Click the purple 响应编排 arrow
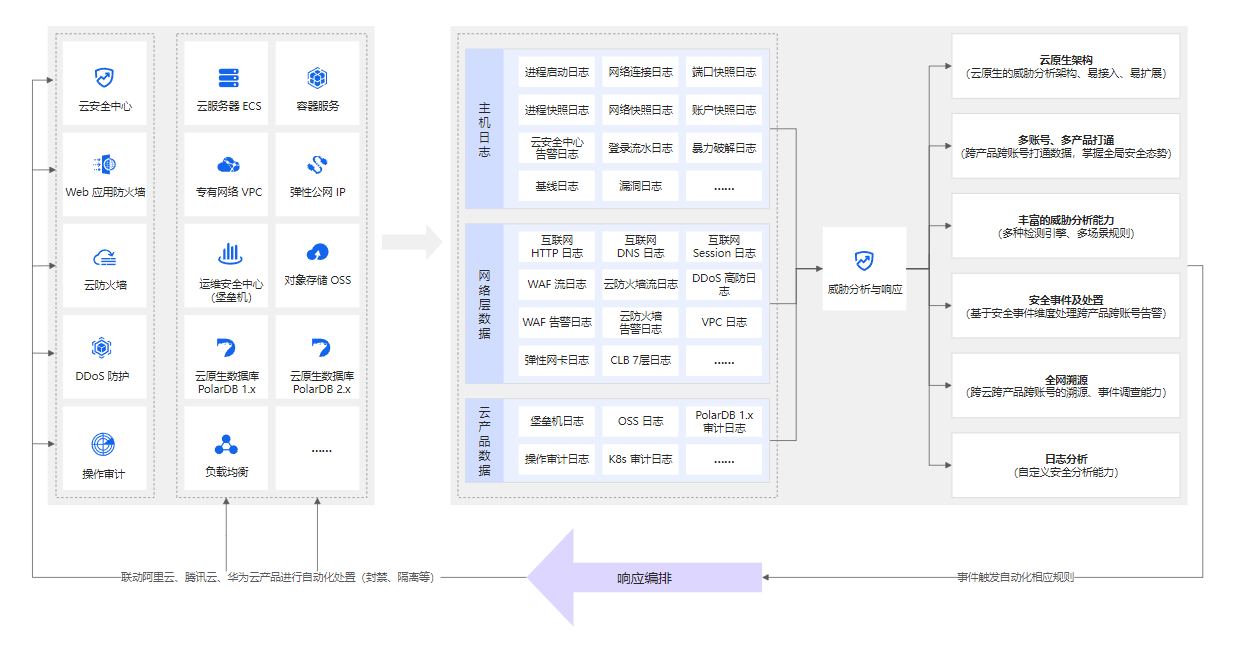Viewport: 1234px width, 649px height. click(x=644, y=578)
